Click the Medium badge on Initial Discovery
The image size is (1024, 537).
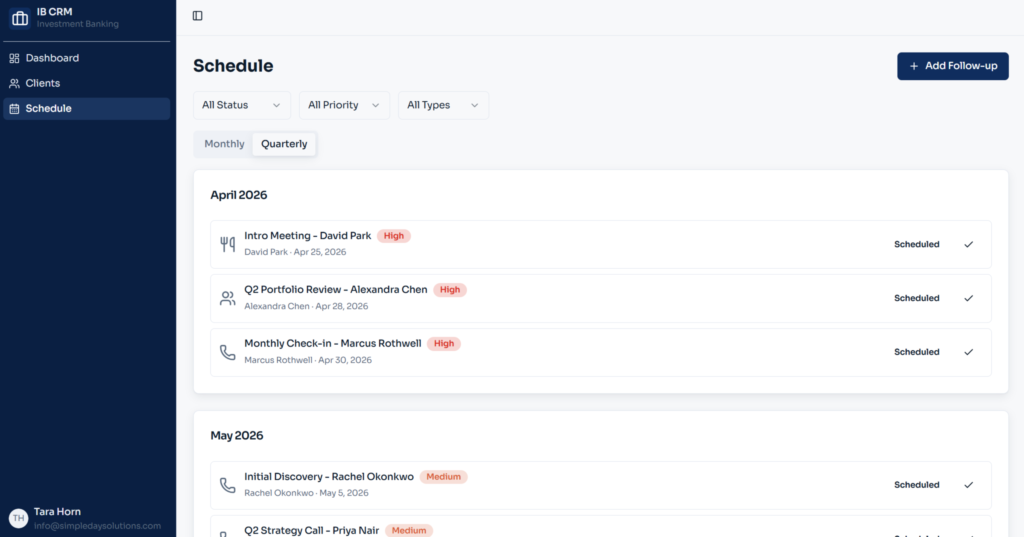tap(443, 477)
